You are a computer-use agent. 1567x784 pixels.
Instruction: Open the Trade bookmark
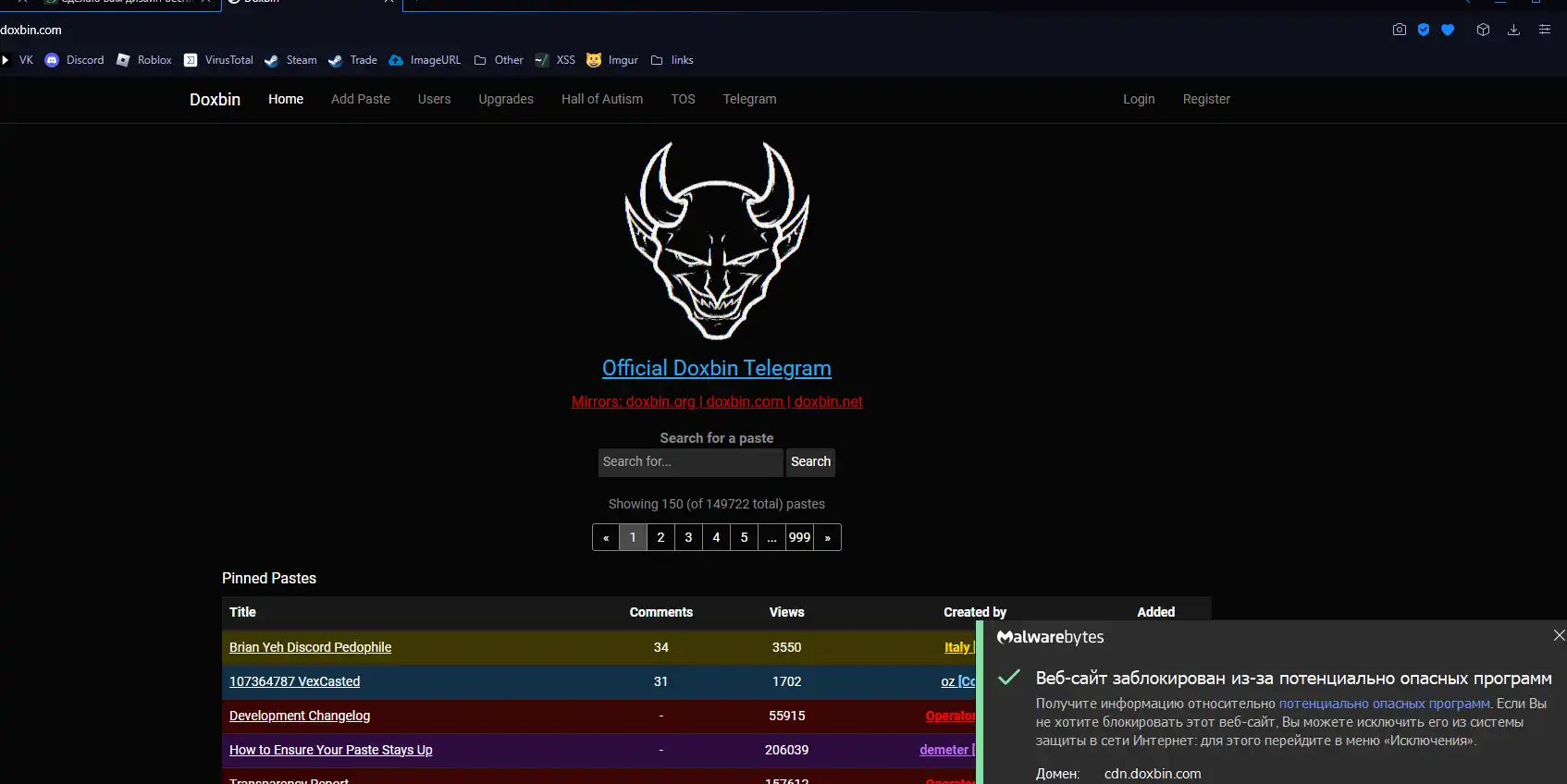click(352, 60)
